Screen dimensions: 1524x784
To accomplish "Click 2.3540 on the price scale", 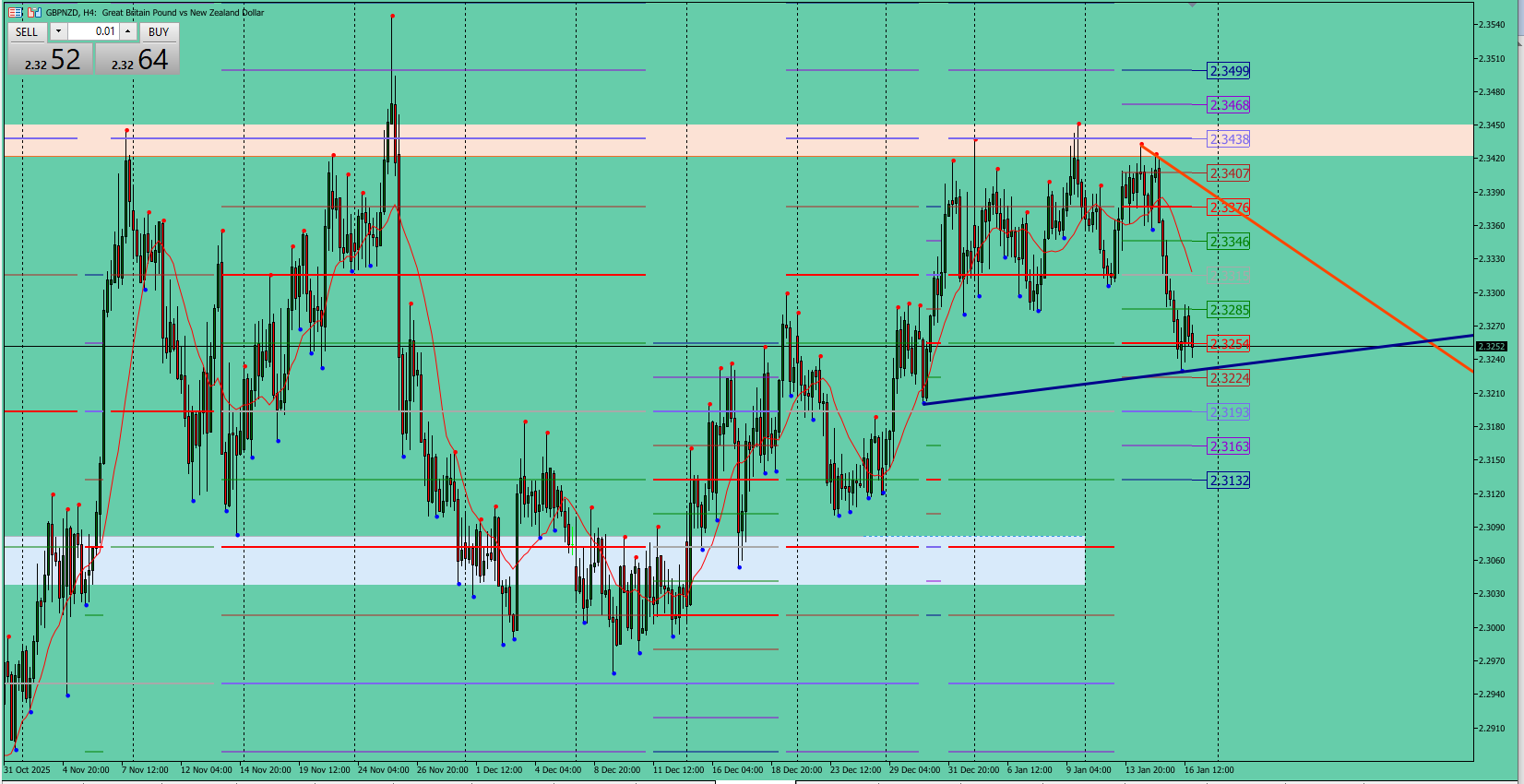I will click(x=1492, y=25).
